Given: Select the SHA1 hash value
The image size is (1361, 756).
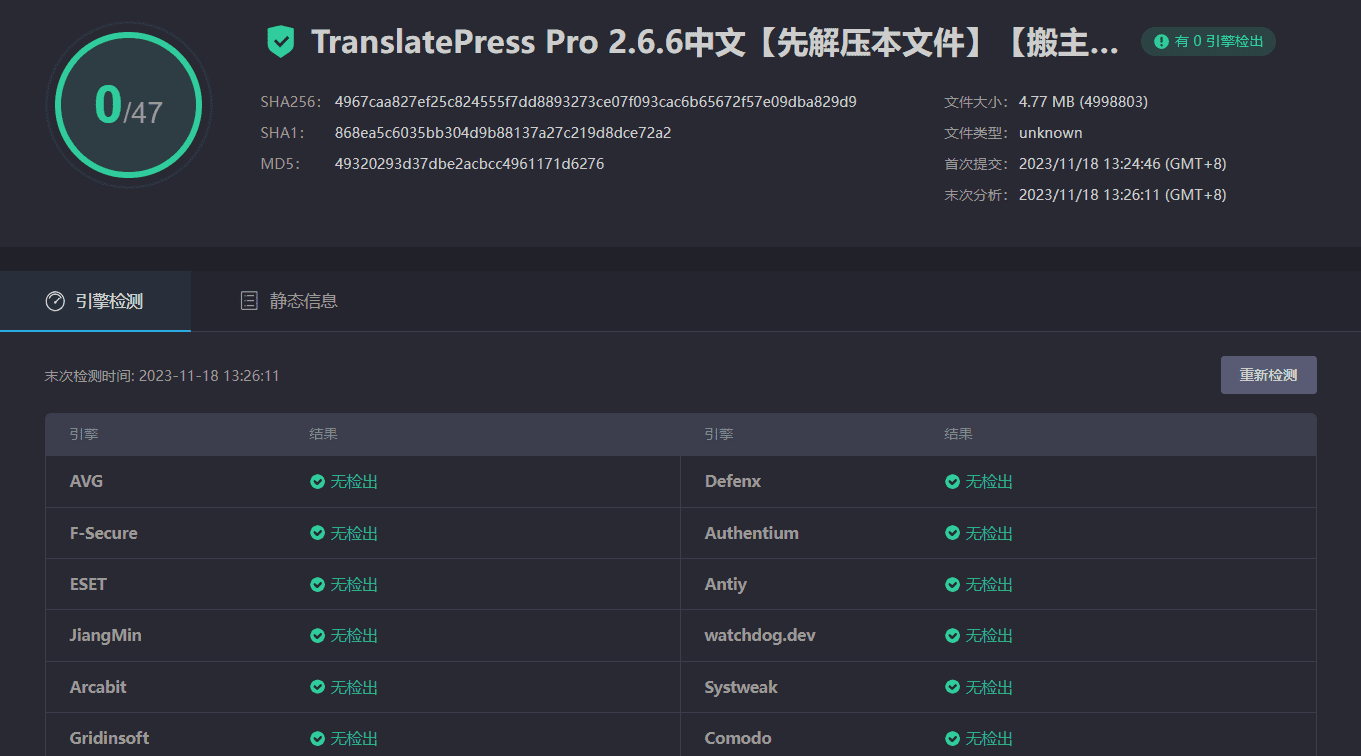Looking at the screenshot, I should click(503, 133).
